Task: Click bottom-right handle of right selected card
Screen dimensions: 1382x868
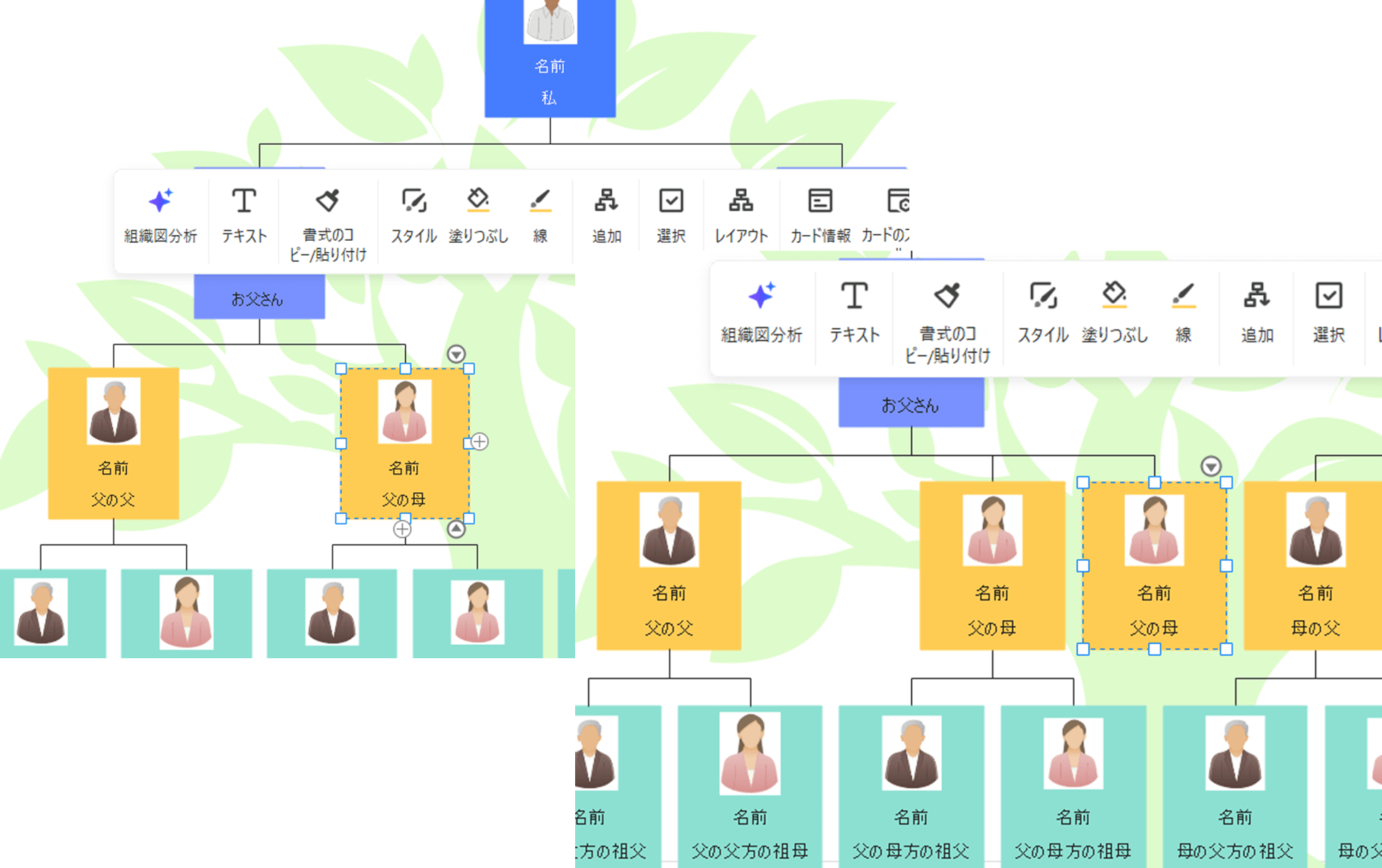Action: (x=1227, y=649)
